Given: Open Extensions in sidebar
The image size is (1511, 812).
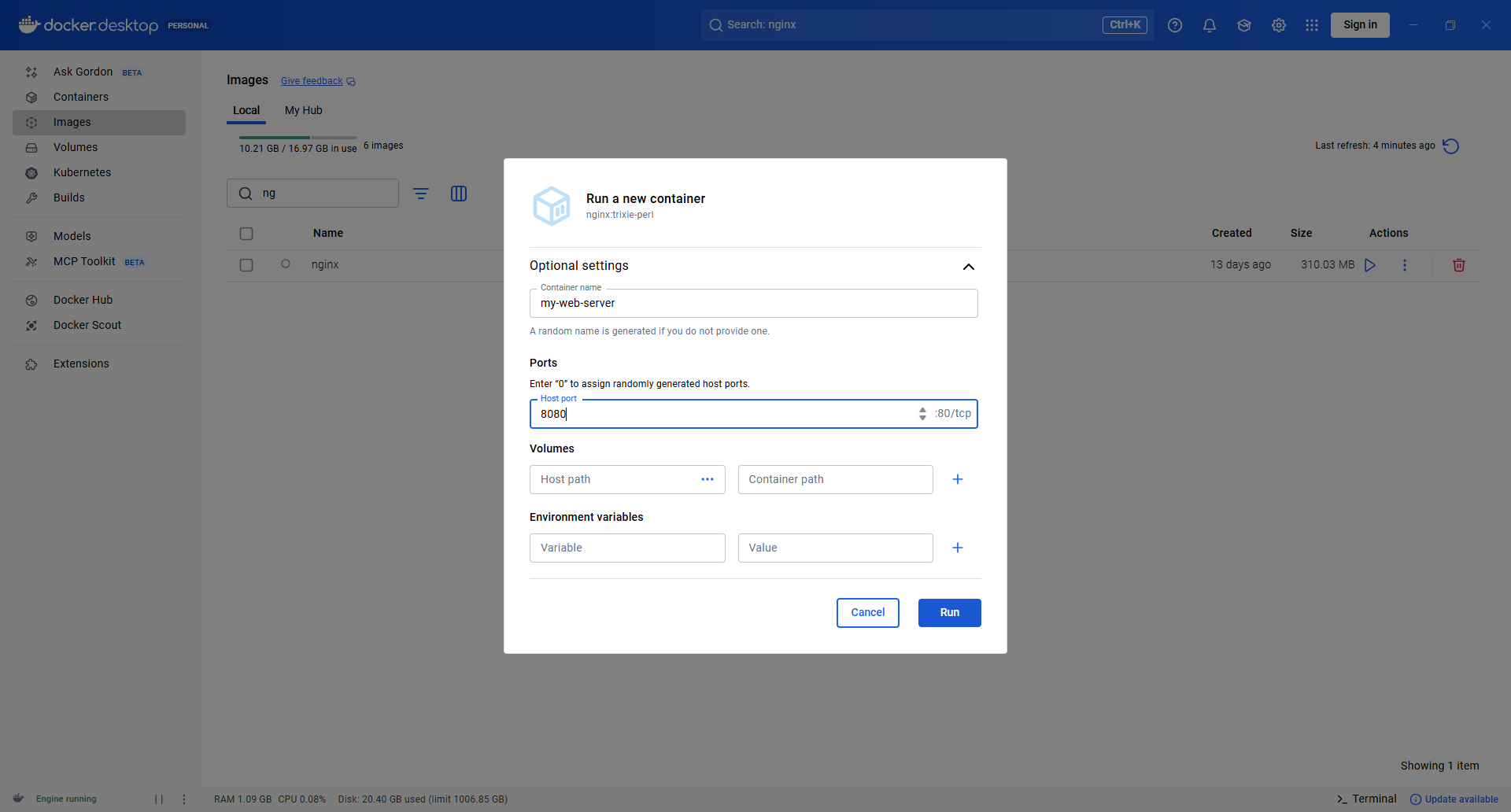Looking at the screenshot, I should coord(98,364).
